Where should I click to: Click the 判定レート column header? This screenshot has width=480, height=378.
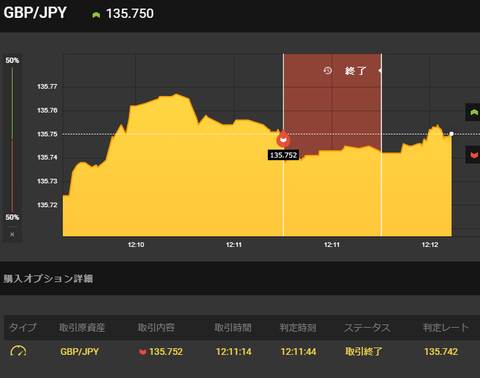click(446, 328)
